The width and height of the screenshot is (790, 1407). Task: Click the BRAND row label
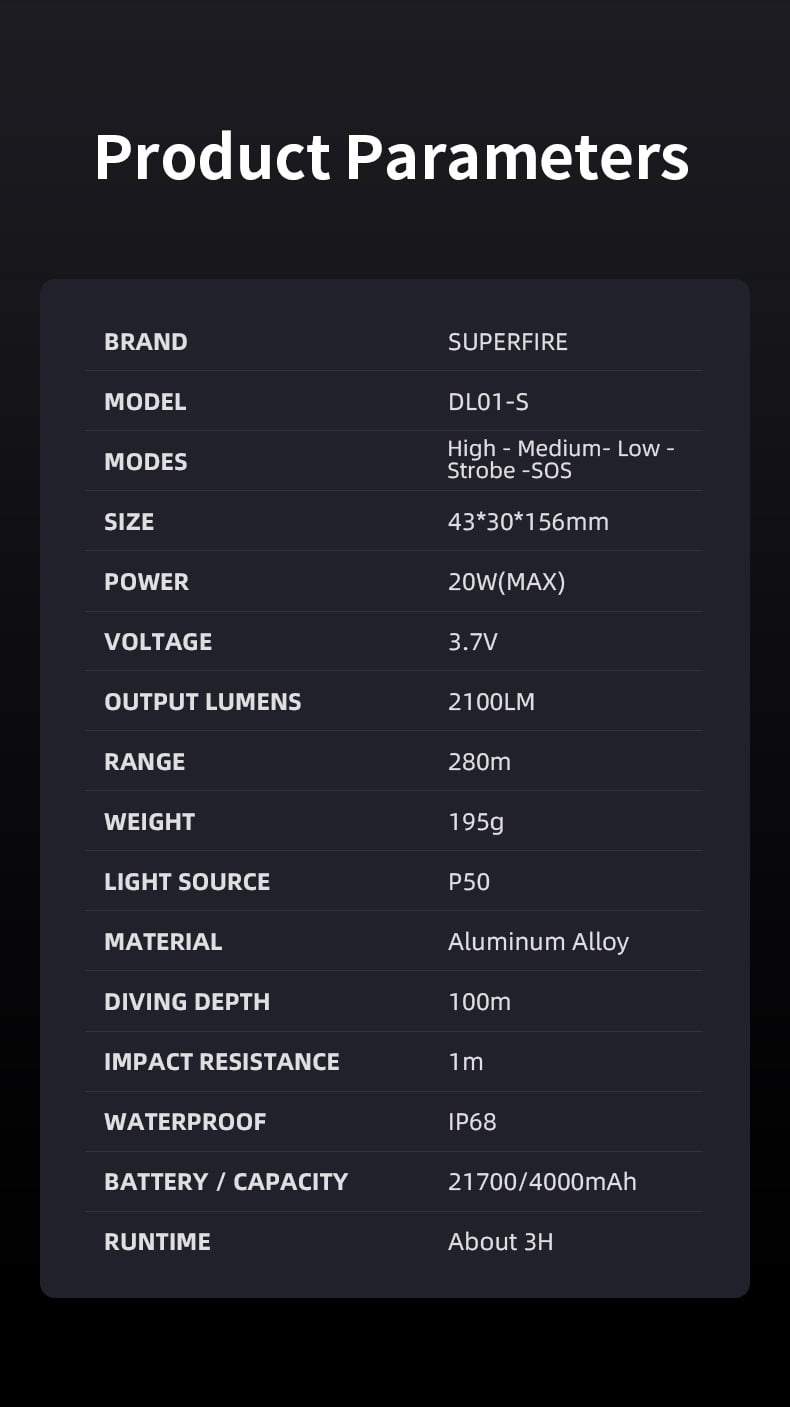pyautogui.click(x=146, y=342)
